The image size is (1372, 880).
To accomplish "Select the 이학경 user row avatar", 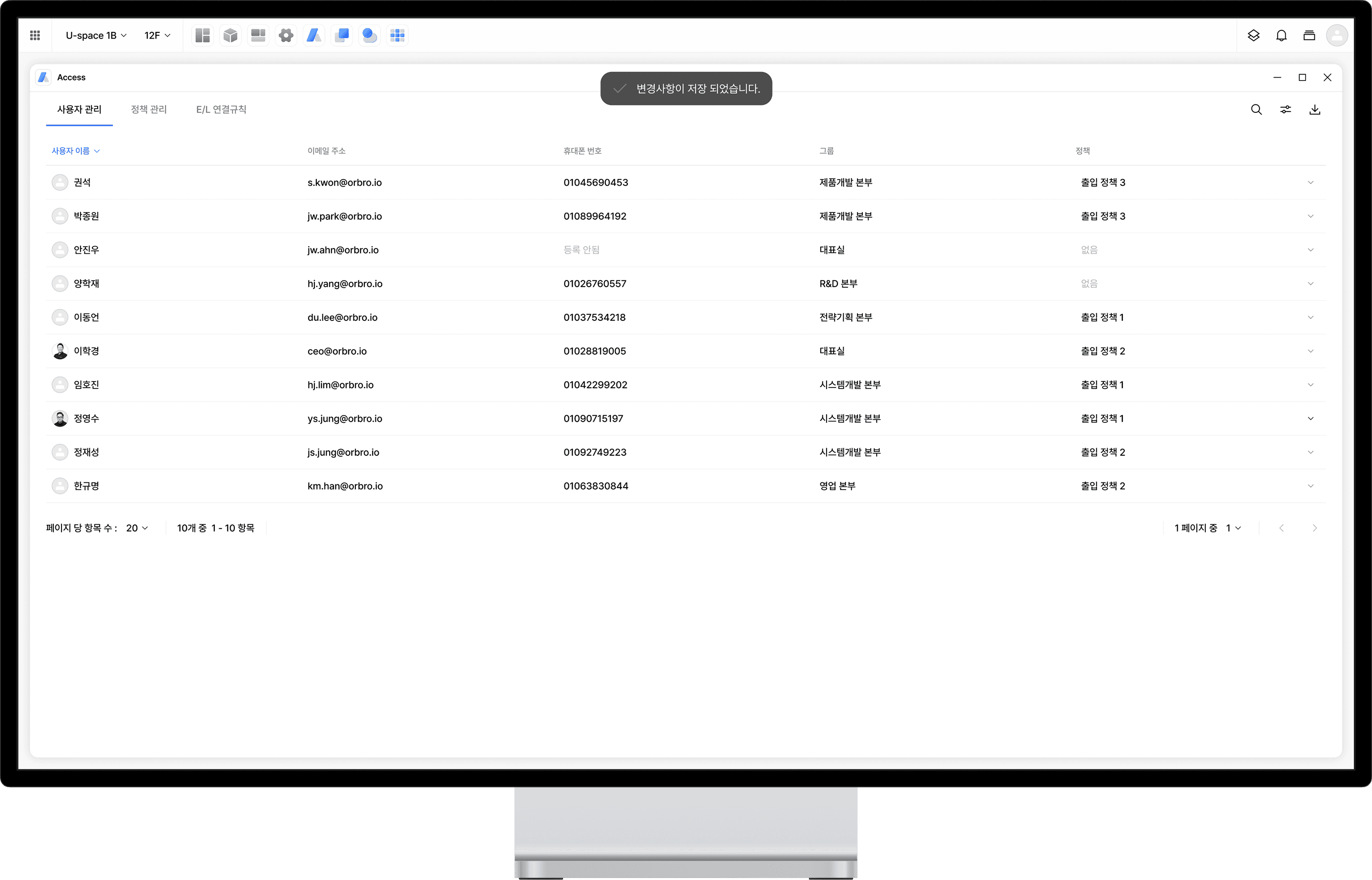I will click(60, 351).
